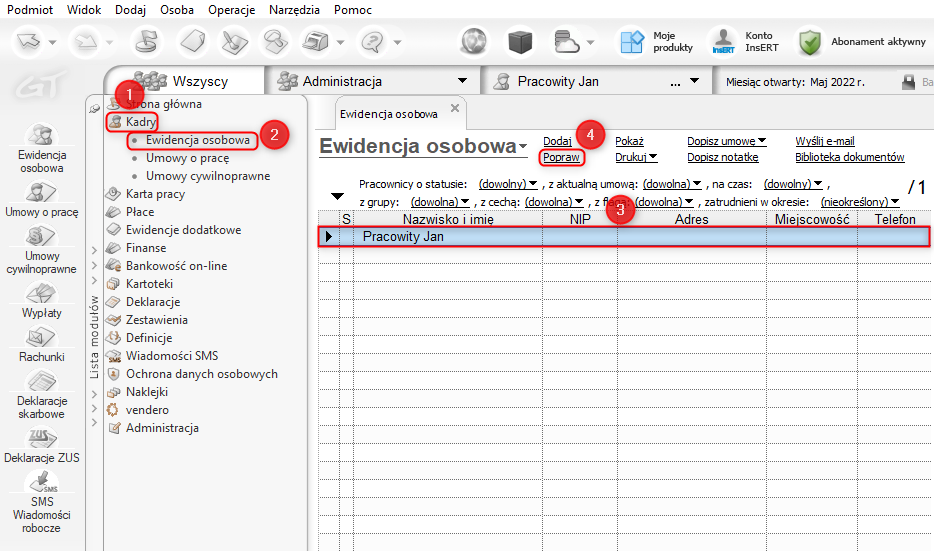Click the Pokaż link
This screenshot has width=934, height=551.
pyautogui.click(x=629, y=141)
